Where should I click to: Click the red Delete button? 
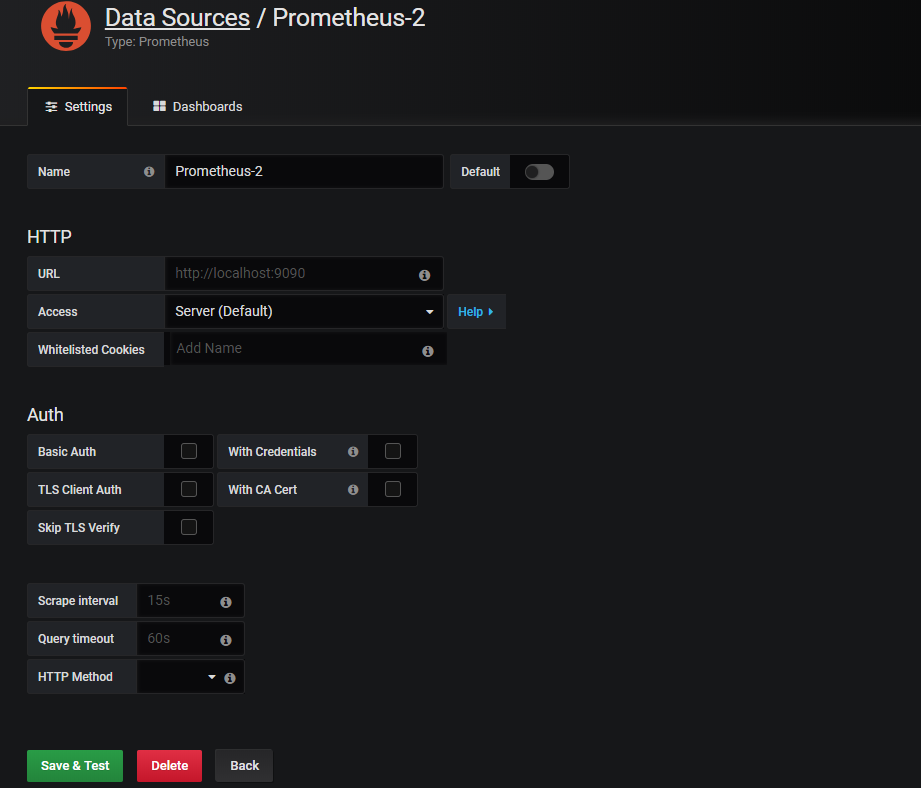point(169,766)
